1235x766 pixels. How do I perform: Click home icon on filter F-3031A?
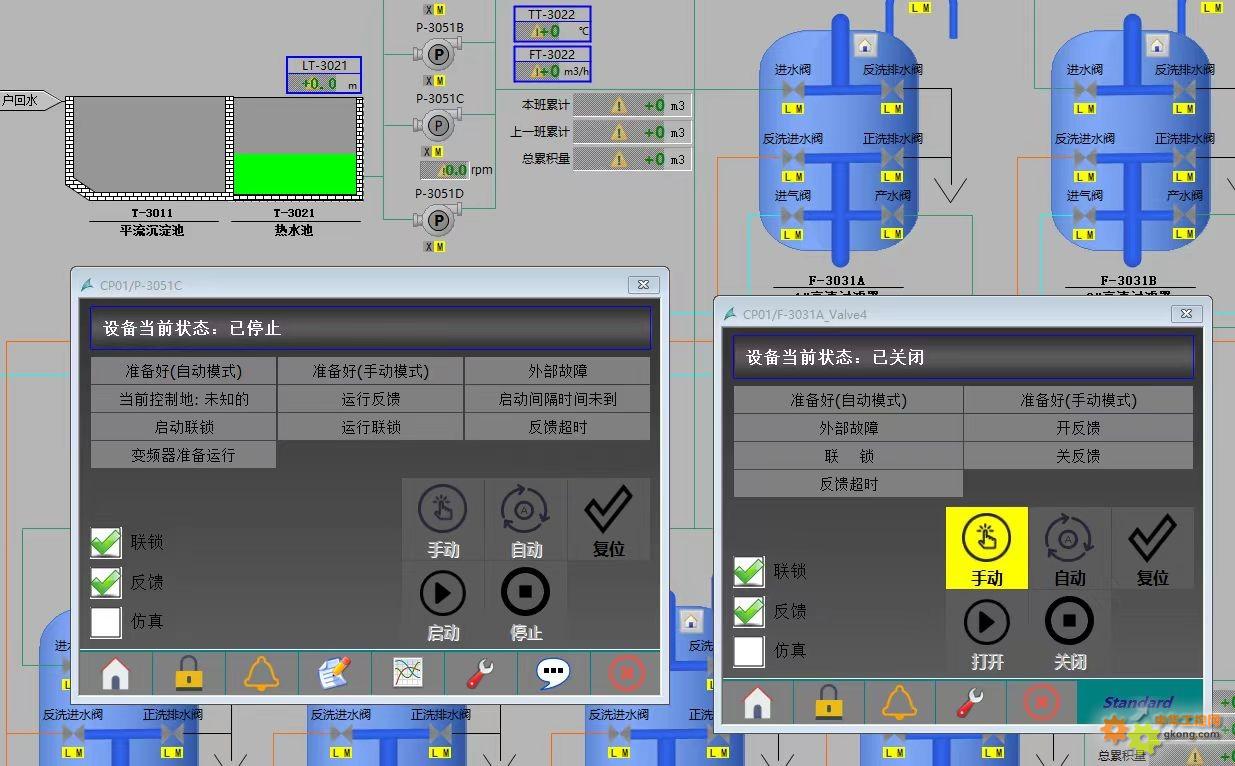865,45
